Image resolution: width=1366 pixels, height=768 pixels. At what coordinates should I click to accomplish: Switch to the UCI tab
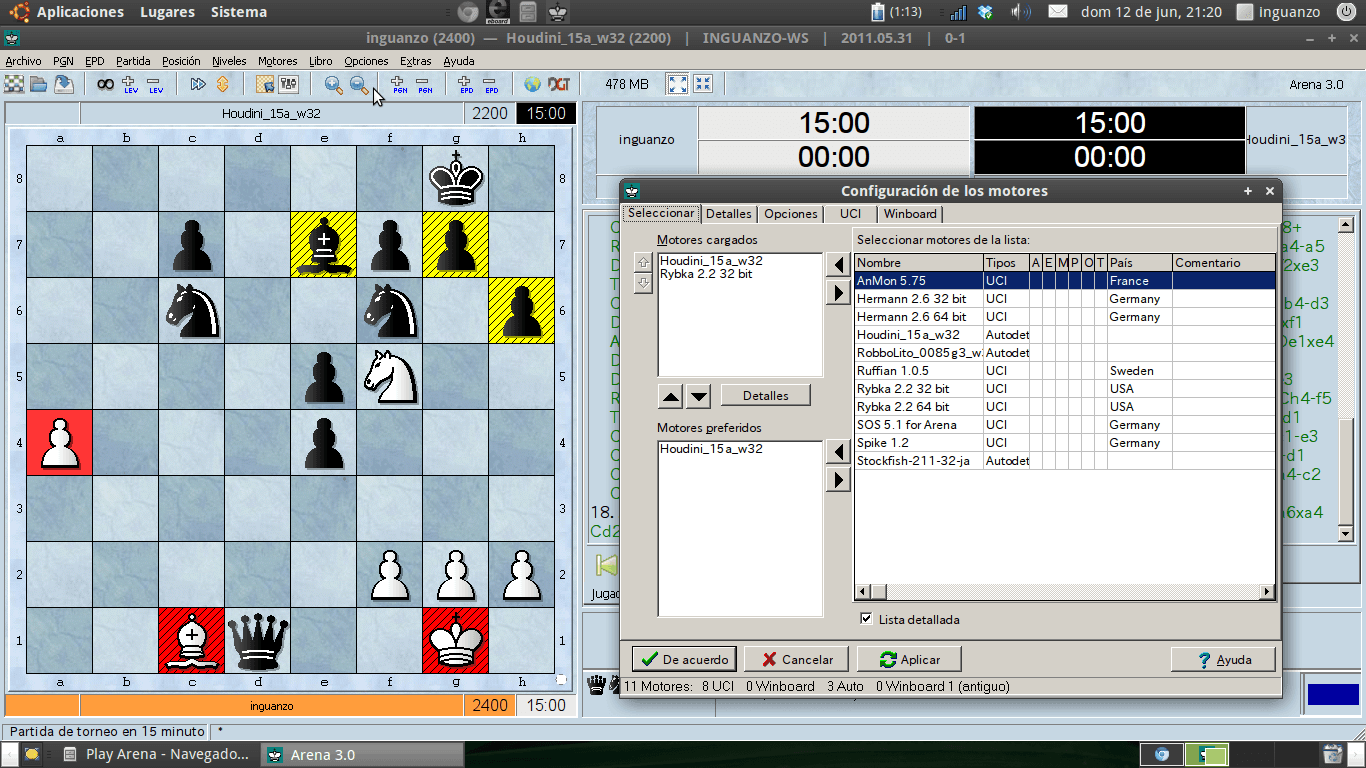pyautogui.click(x=850, y=213)
